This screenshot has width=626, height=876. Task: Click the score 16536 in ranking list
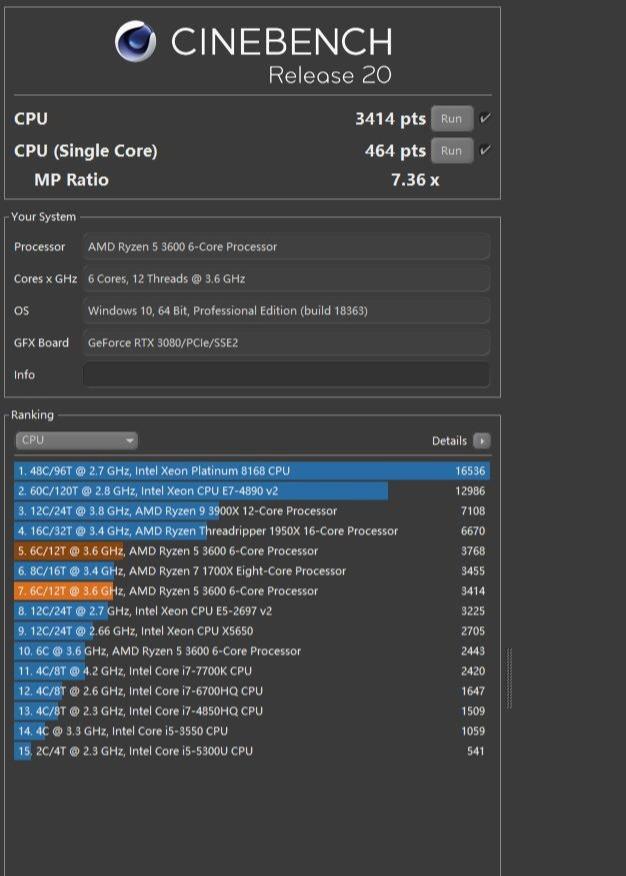point(470,470)
